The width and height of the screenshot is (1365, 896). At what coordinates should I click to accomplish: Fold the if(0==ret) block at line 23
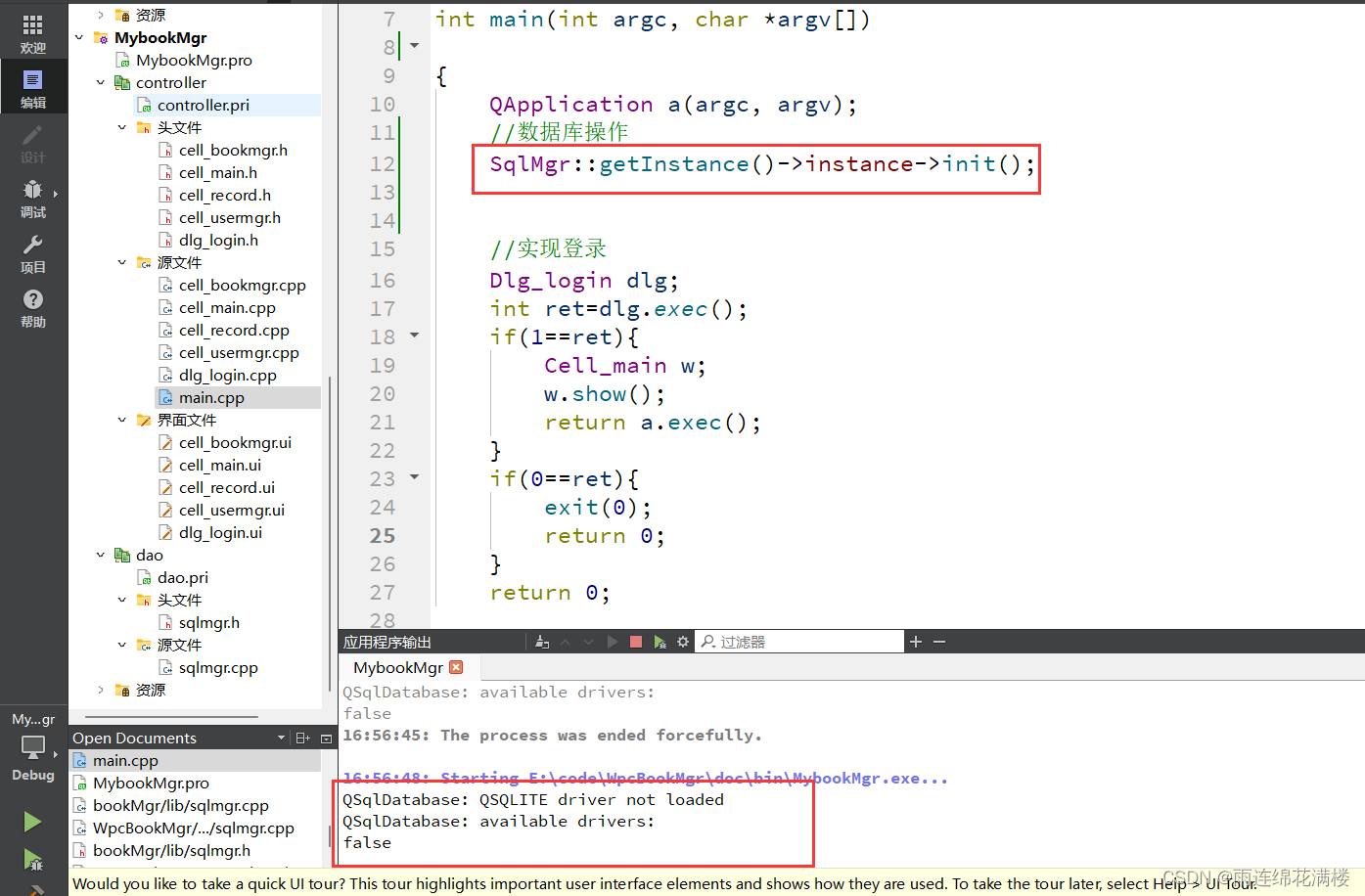(x=414, y=477)
